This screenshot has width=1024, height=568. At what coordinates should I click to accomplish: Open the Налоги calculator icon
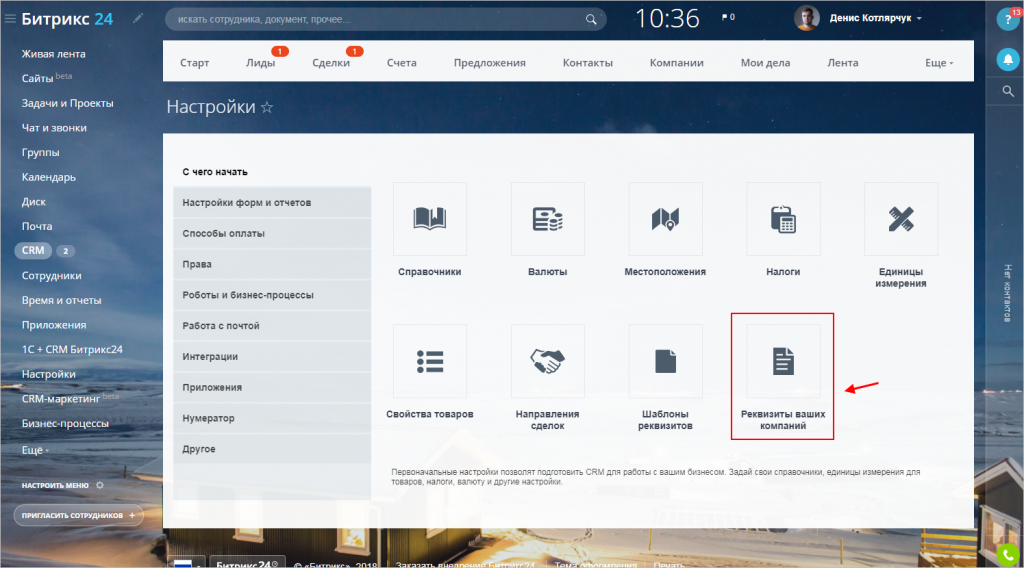click(783, 219)
